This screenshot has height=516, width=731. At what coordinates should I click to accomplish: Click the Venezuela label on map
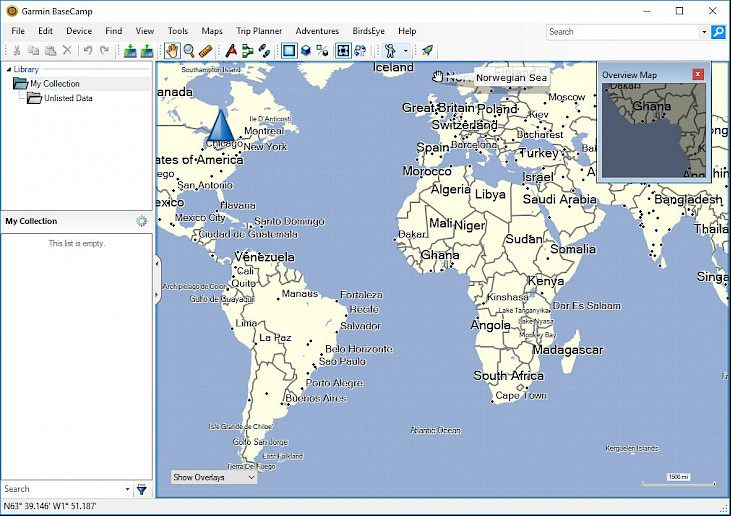264,257
